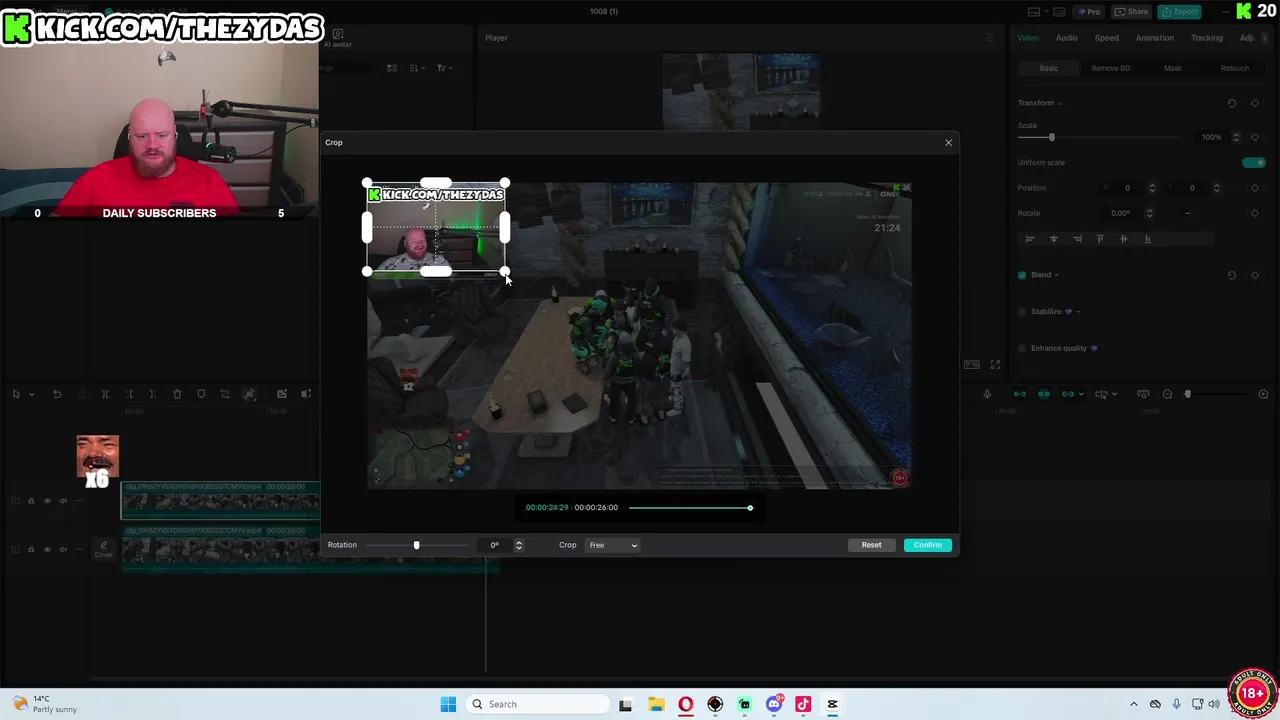Image resolution: width=1280 pixels, height=720 pixels.
Task: Click the crop preview playback progress bar
Action: [x=690, y=508]
